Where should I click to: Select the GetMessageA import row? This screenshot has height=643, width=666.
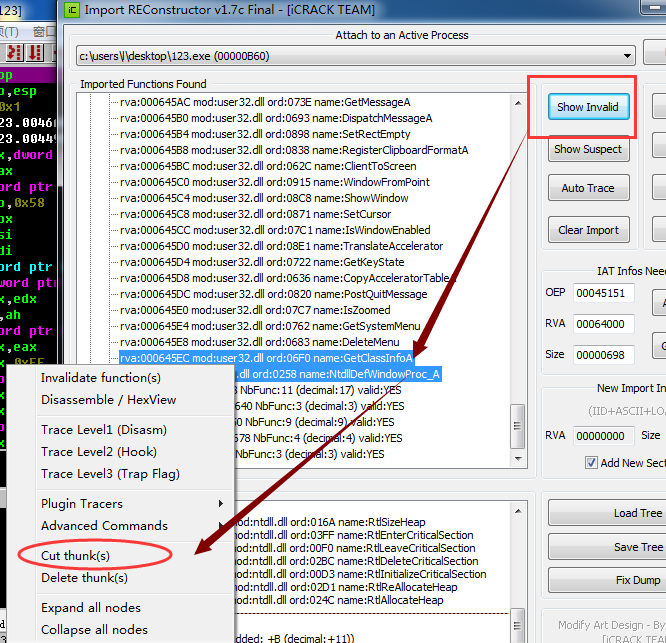(x=265, y=102)
